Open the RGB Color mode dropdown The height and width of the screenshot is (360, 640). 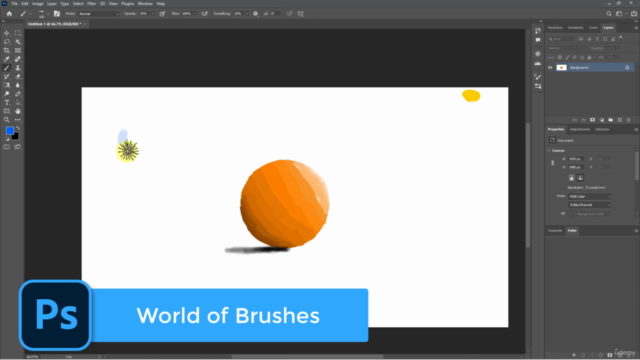click(590, 196)
